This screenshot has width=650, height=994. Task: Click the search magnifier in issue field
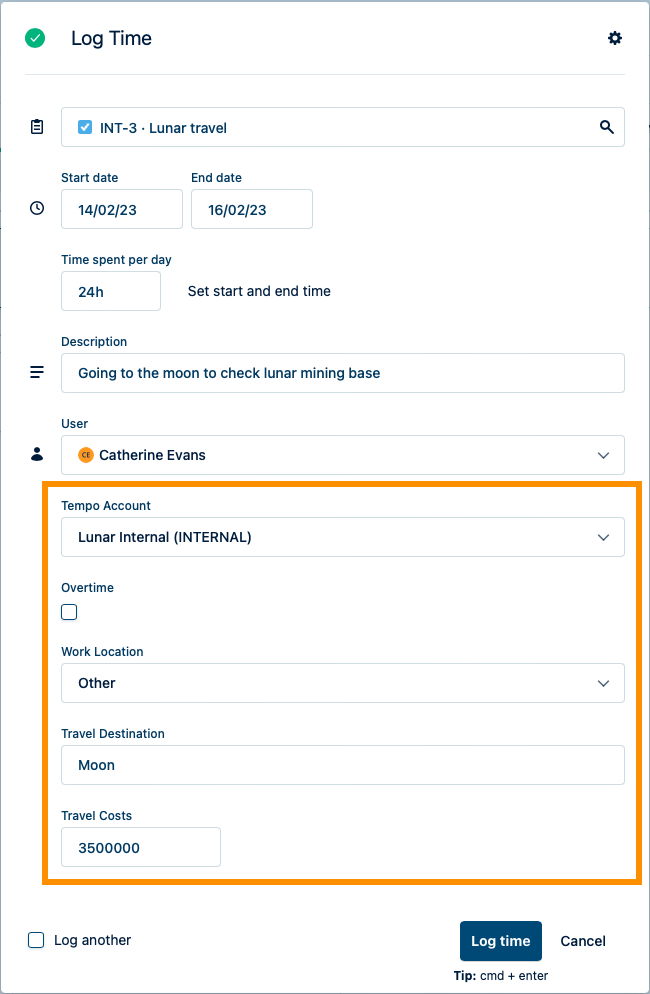coord(606,127)
